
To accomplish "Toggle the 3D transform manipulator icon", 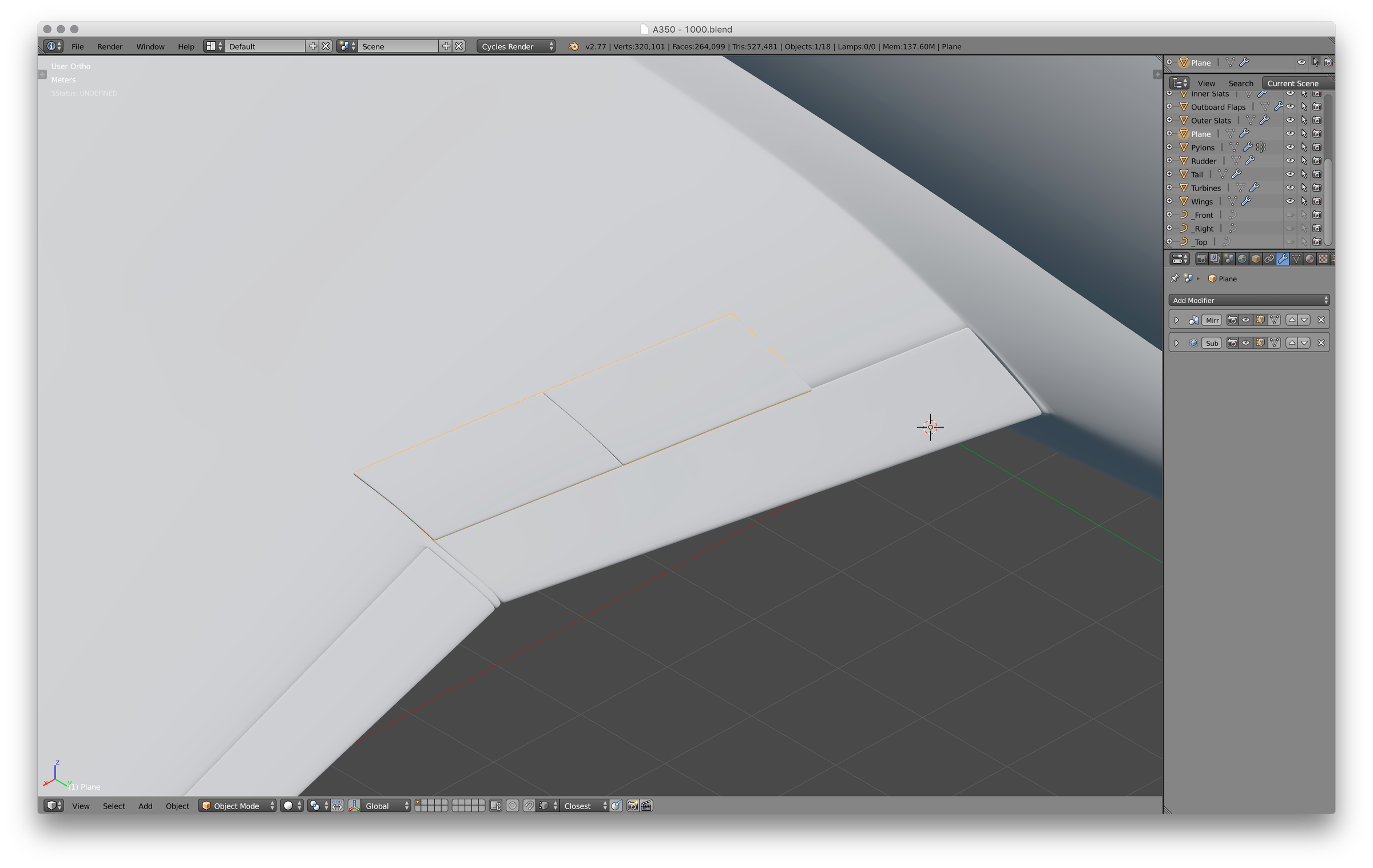I will (x=354, y=806).
